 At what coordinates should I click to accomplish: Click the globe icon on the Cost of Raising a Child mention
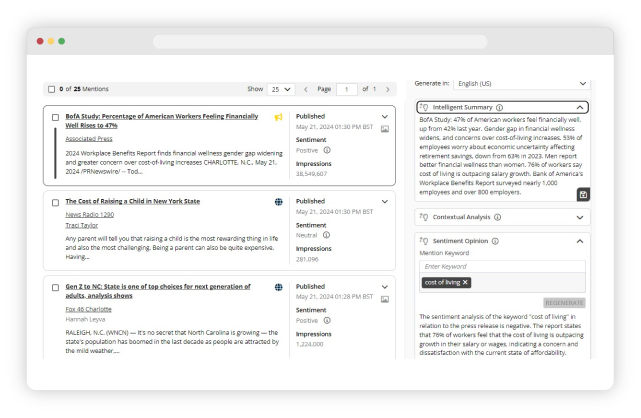(x=279, y=201)
